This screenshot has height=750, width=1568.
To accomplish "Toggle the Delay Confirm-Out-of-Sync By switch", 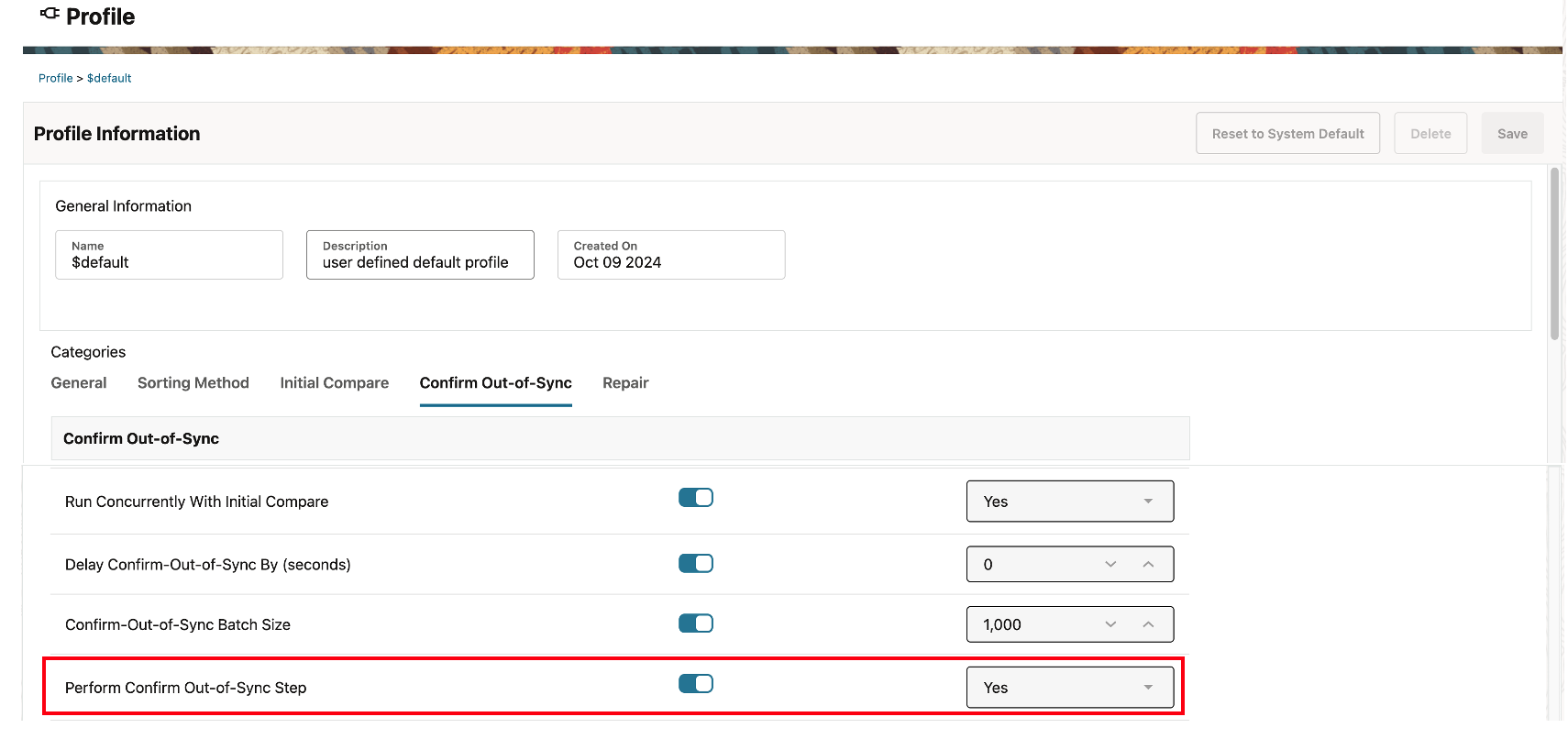I will [x=696, y=564].
